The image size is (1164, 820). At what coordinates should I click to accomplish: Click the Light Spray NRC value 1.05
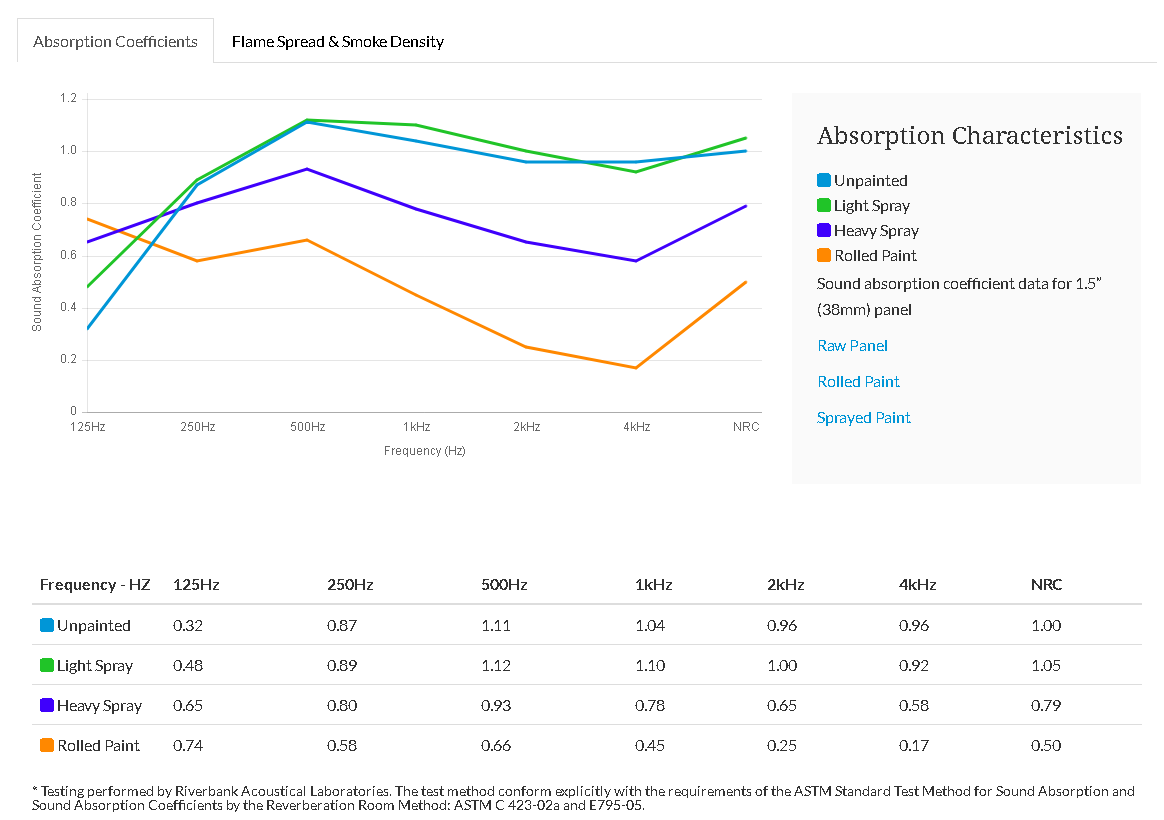coord(1046,666)
